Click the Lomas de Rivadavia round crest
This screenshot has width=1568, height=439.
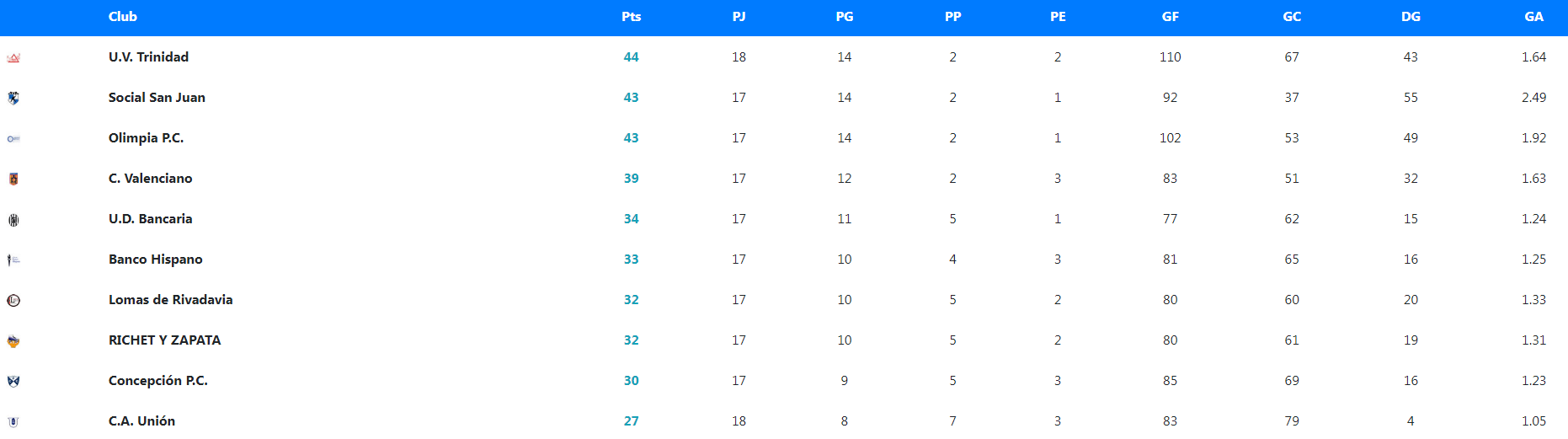coord(13,300)
